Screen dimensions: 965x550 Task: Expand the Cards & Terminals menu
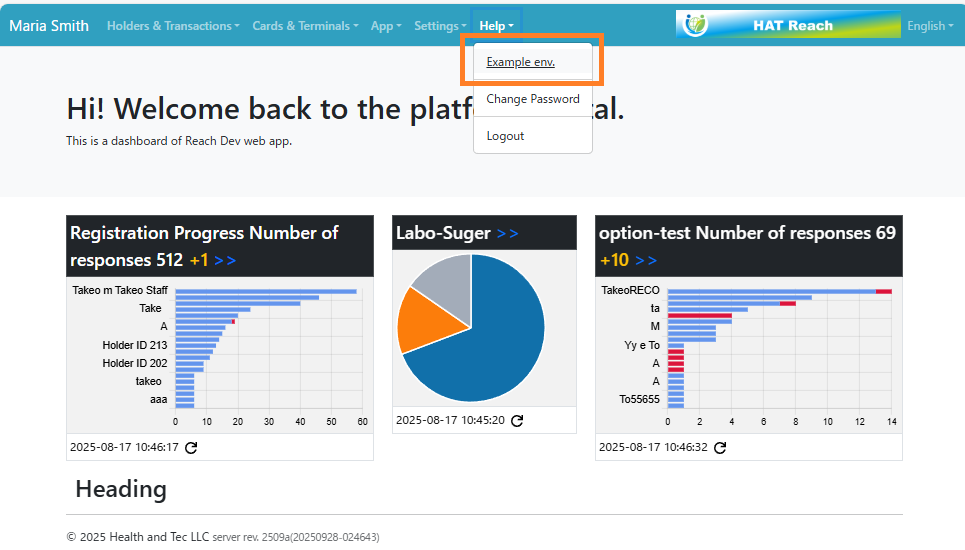[x=305, y=26]
